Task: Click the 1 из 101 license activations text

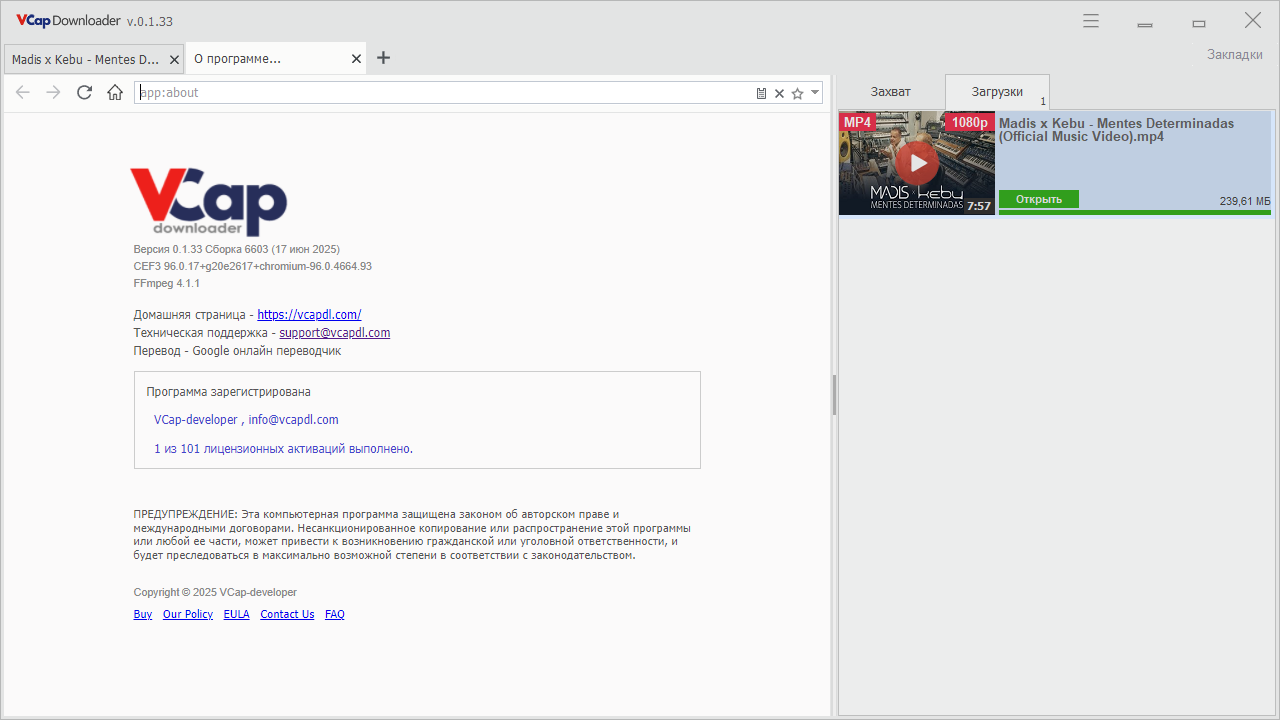Action: click(283, 449)
